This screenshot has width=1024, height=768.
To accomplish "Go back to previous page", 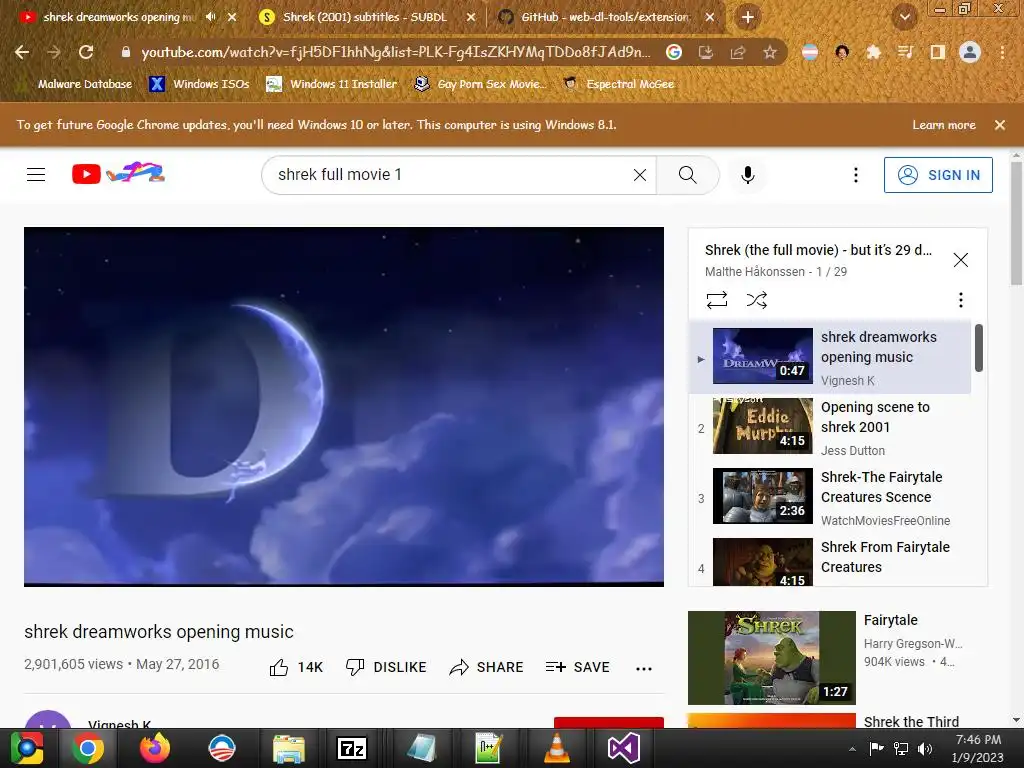I will click(x=22, y=52).
